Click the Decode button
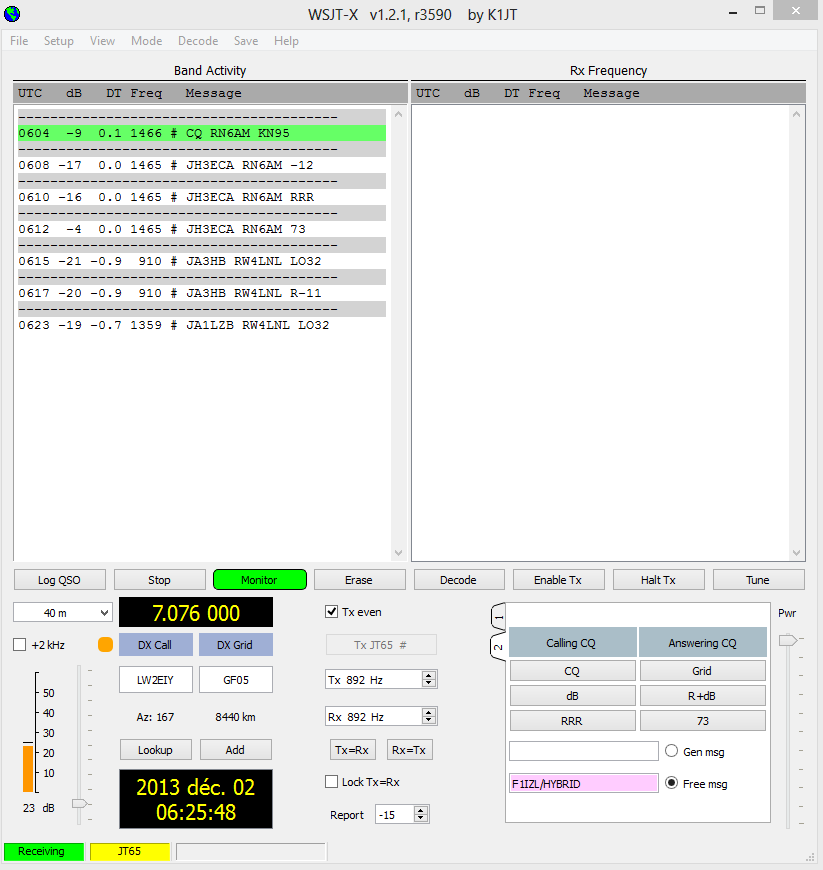The height and width of the screenshot is (870, 823). tap(458, 580)
